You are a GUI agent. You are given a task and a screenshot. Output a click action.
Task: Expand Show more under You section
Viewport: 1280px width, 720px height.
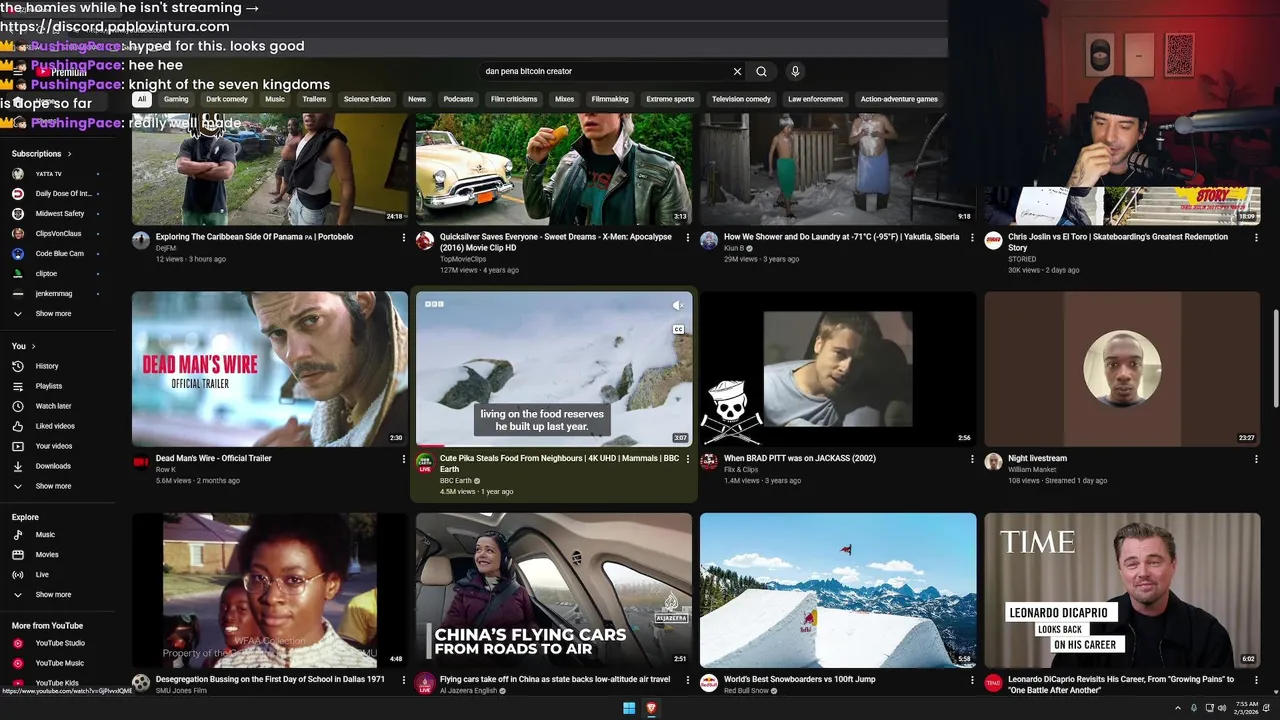coord(60,486)
